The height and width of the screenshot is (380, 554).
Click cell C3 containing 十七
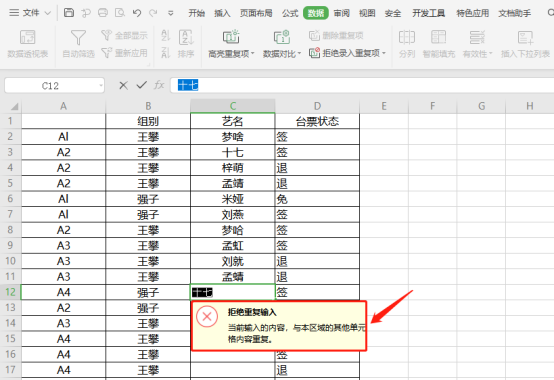(232, 152)
